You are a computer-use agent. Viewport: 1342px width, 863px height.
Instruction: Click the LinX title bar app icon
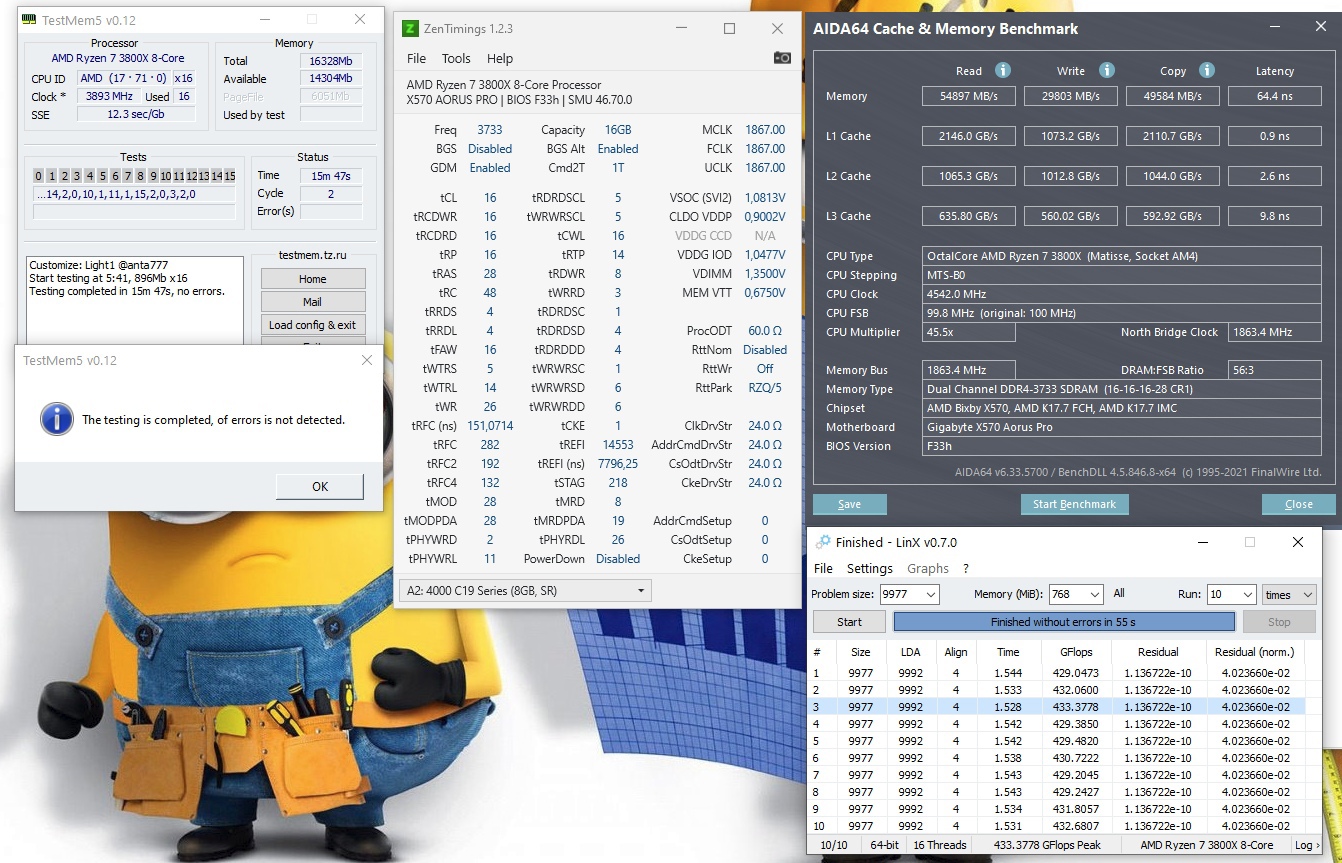pyautogui.click(x=823, y=542)
